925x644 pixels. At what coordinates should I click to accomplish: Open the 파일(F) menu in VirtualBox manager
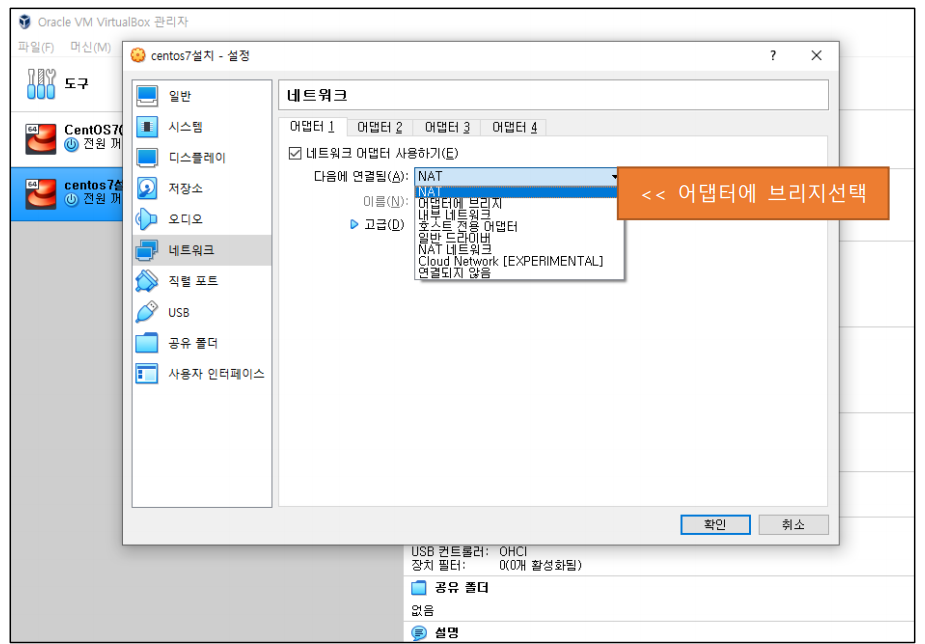[x=35, y=47]
